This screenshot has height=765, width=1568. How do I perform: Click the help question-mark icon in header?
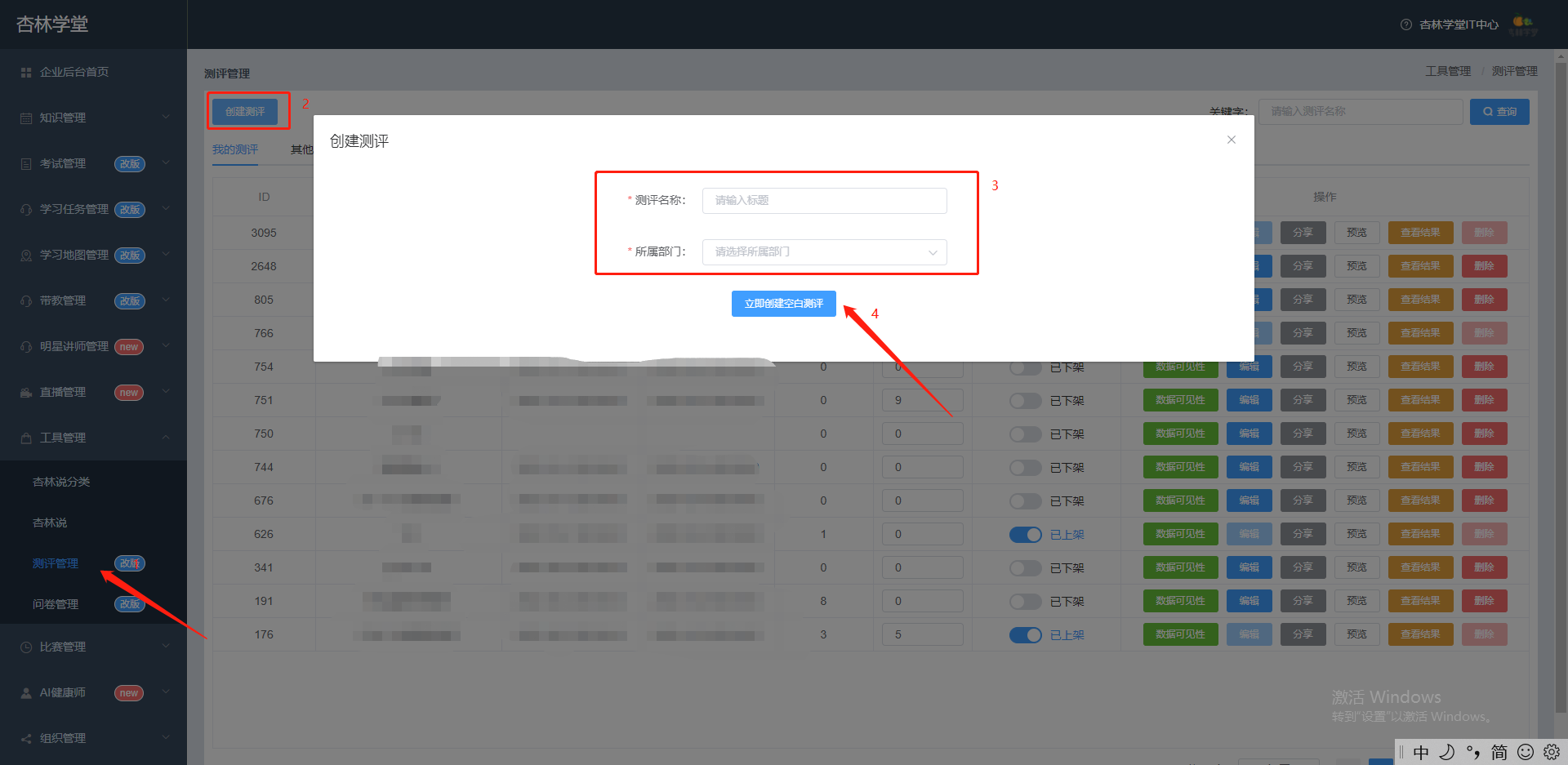point(1406,24)
